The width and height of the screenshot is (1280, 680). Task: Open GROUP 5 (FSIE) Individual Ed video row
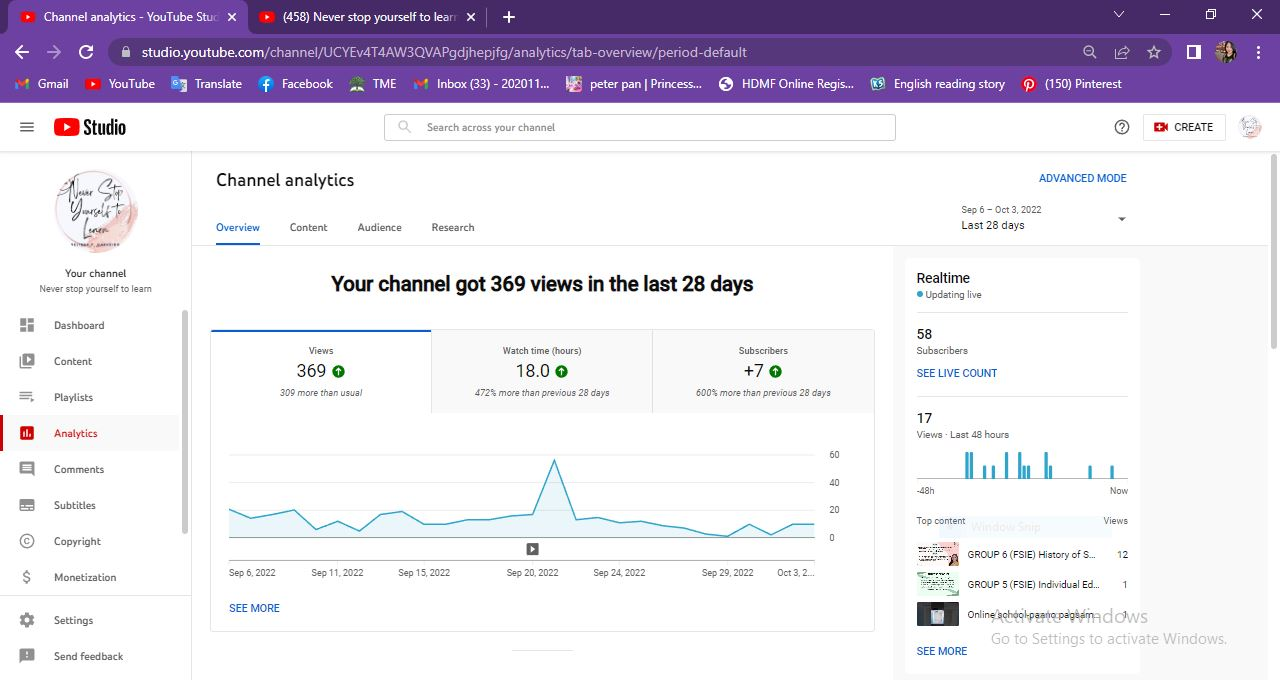pos(1022,584)
